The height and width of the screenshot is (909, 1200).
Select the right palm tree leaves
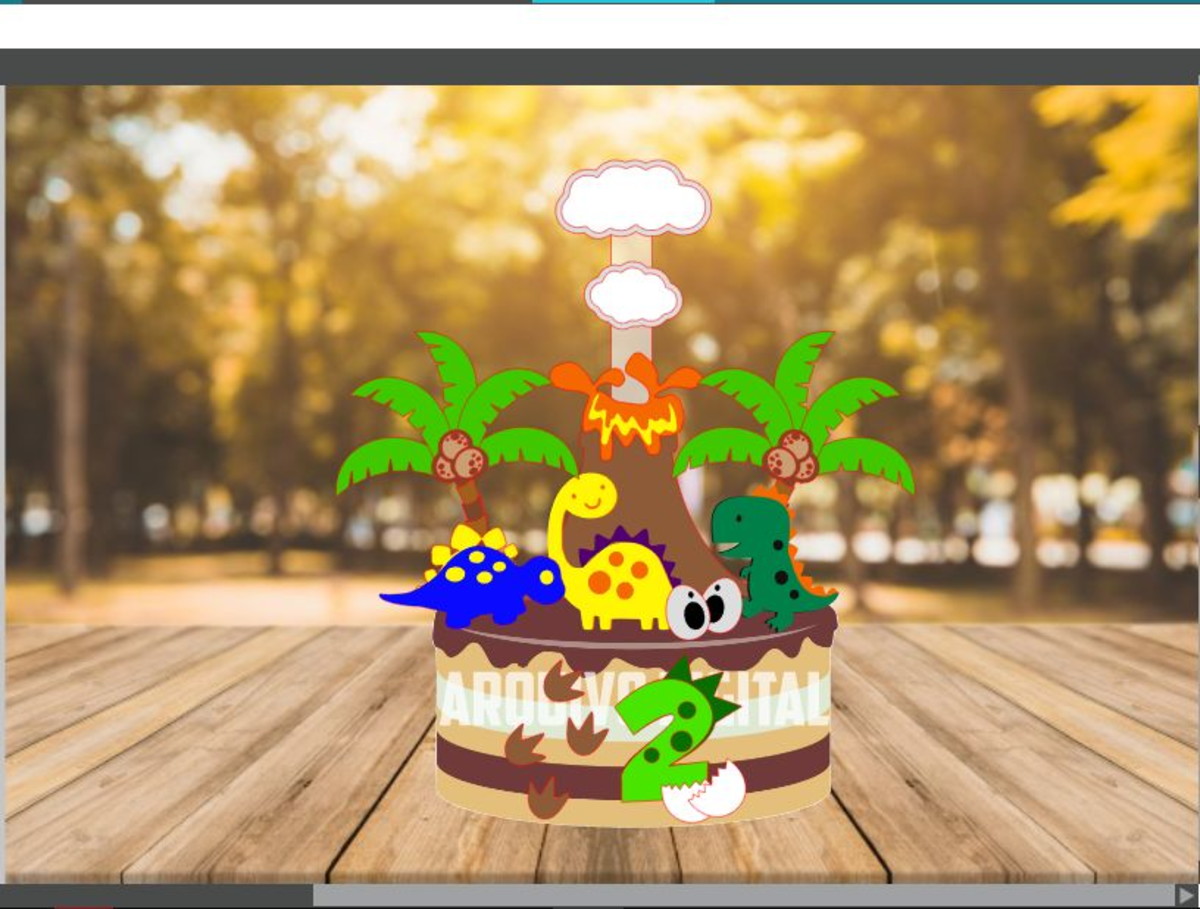point(795,410)
